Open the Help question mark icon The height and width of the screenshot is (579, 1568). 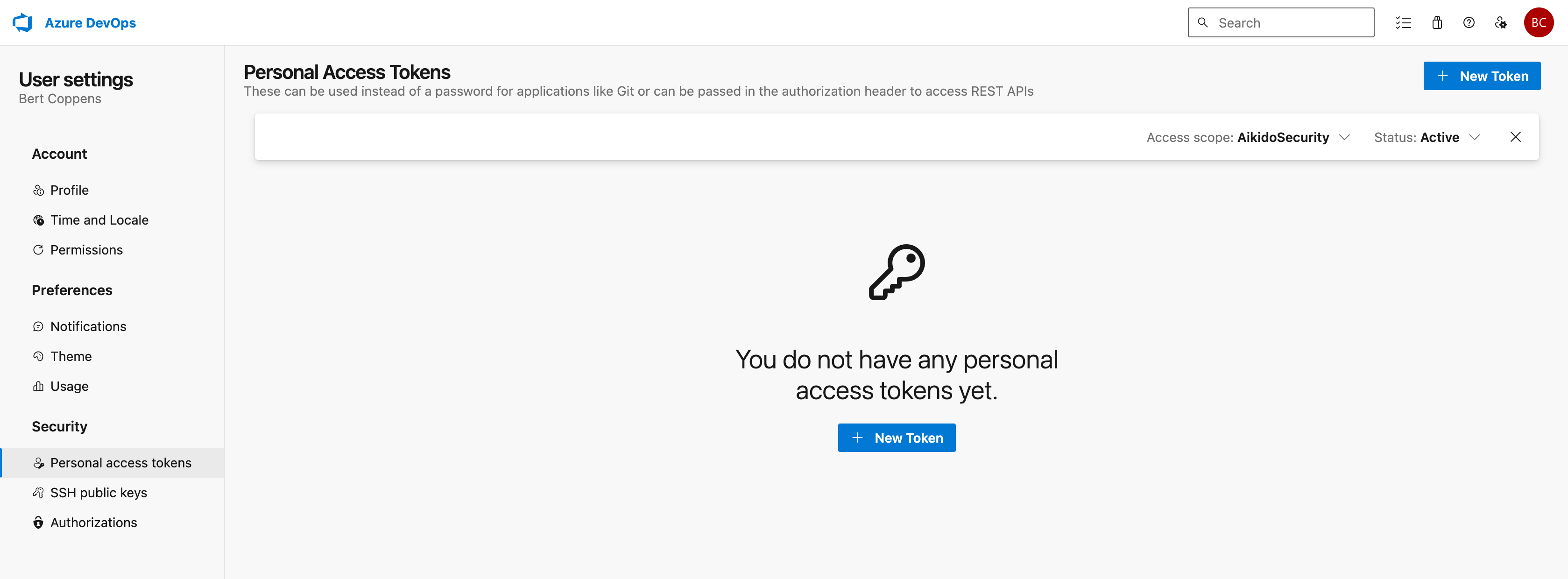1469,22
